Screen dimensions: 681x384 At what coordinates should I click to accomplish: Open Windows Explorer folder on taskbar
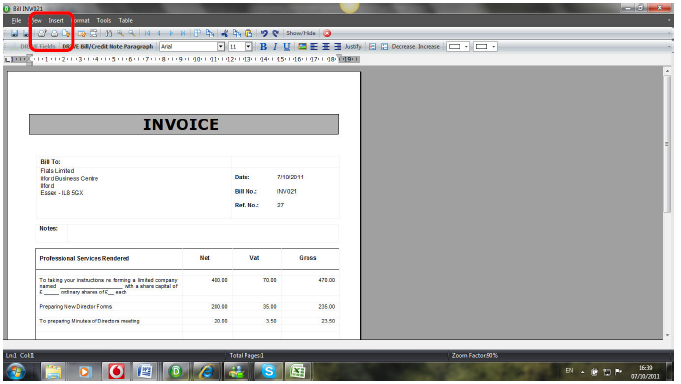pos(53,371)
